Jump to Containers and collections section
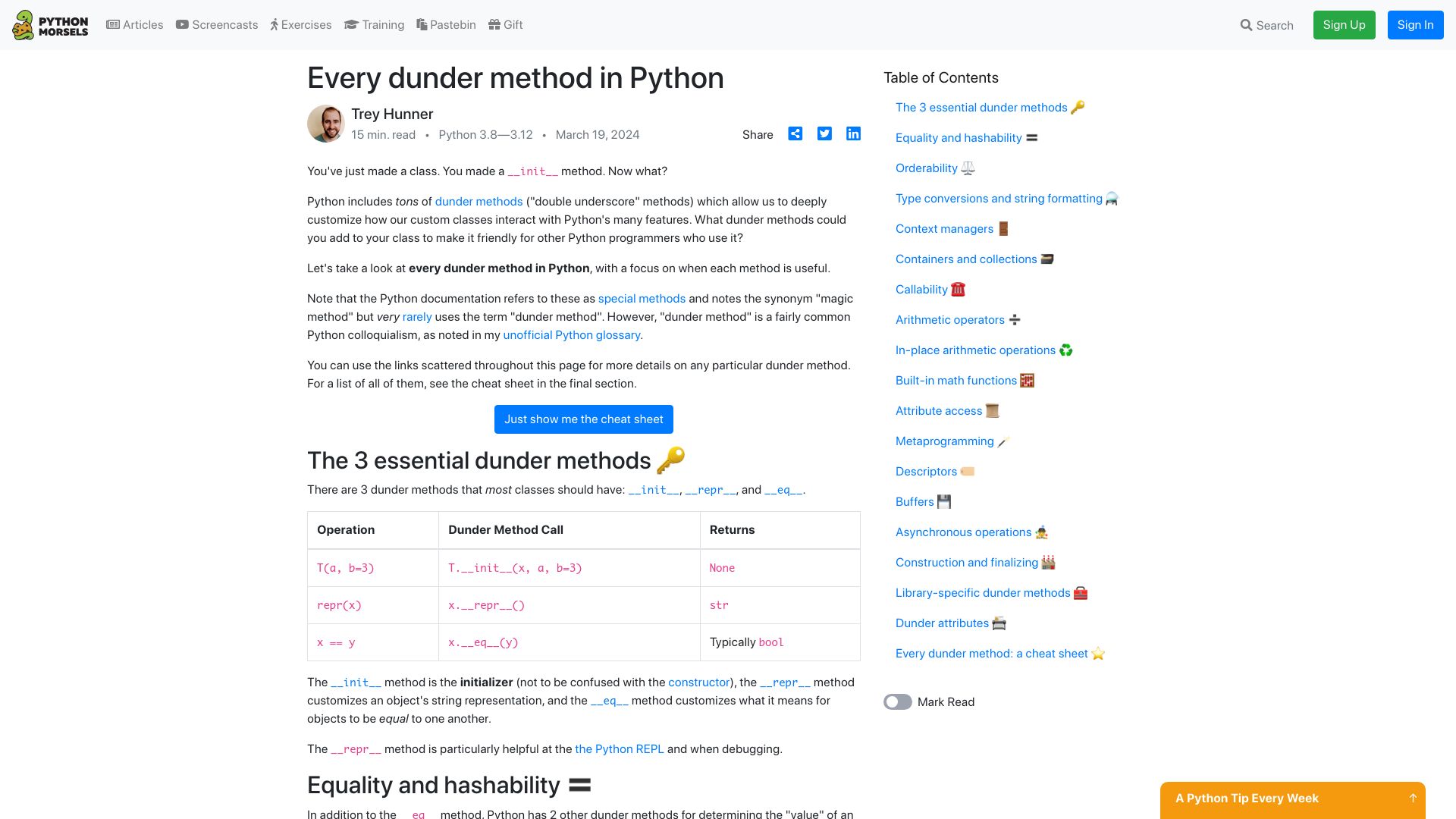Viewport: 1456px width, 819px height. pos(974,259)
